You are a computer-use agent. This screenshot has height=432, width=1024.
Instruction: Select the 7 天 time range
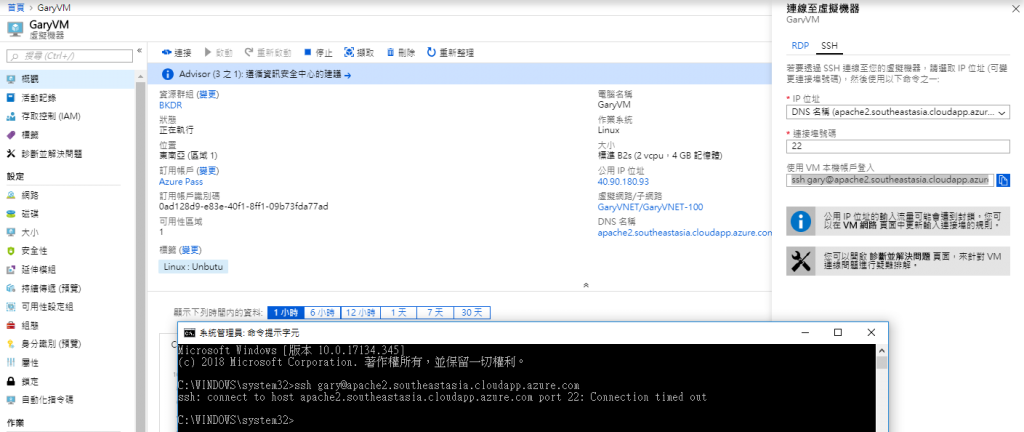click(x=435, y=313)
